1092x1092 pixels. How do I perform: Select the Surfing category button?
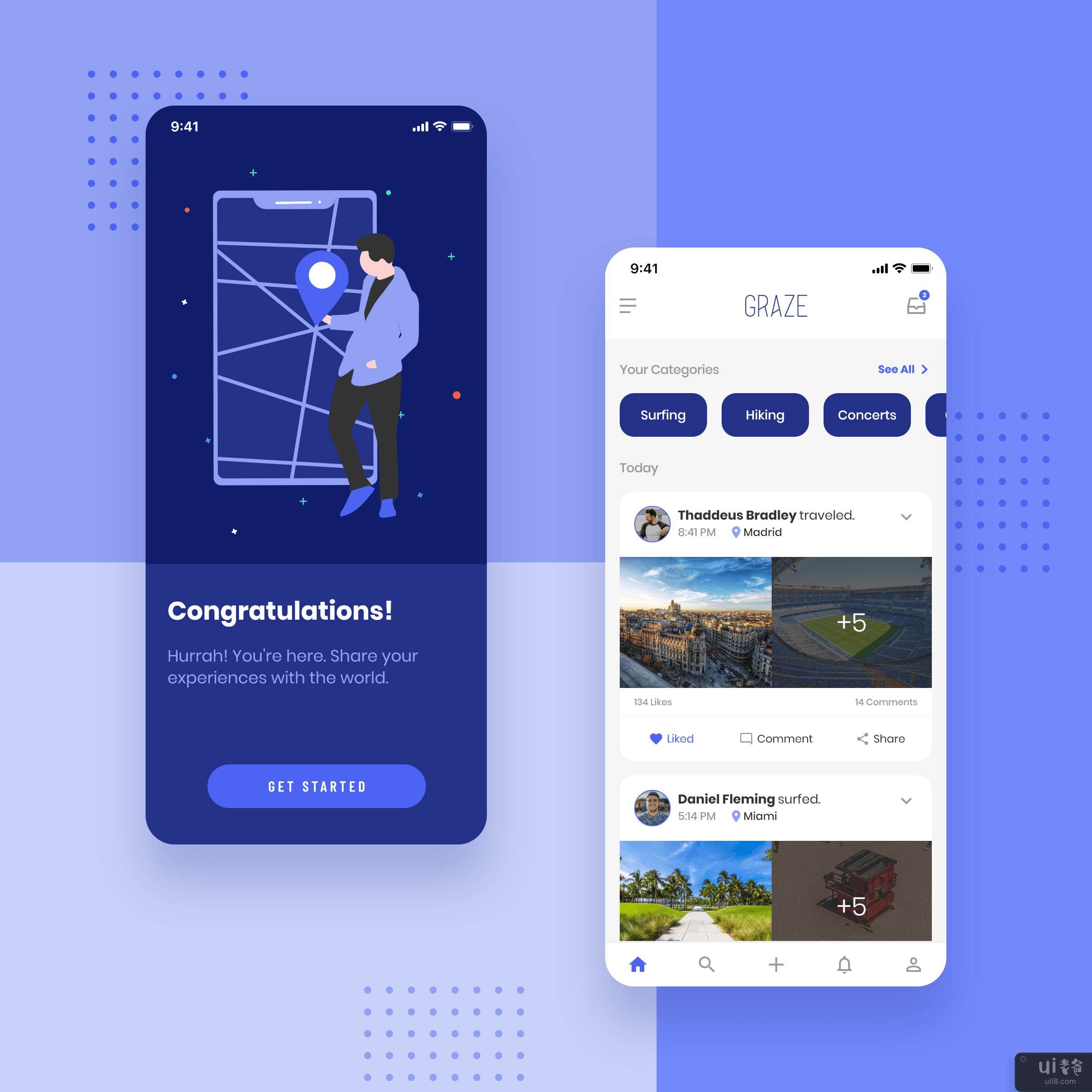pos(663,414)
